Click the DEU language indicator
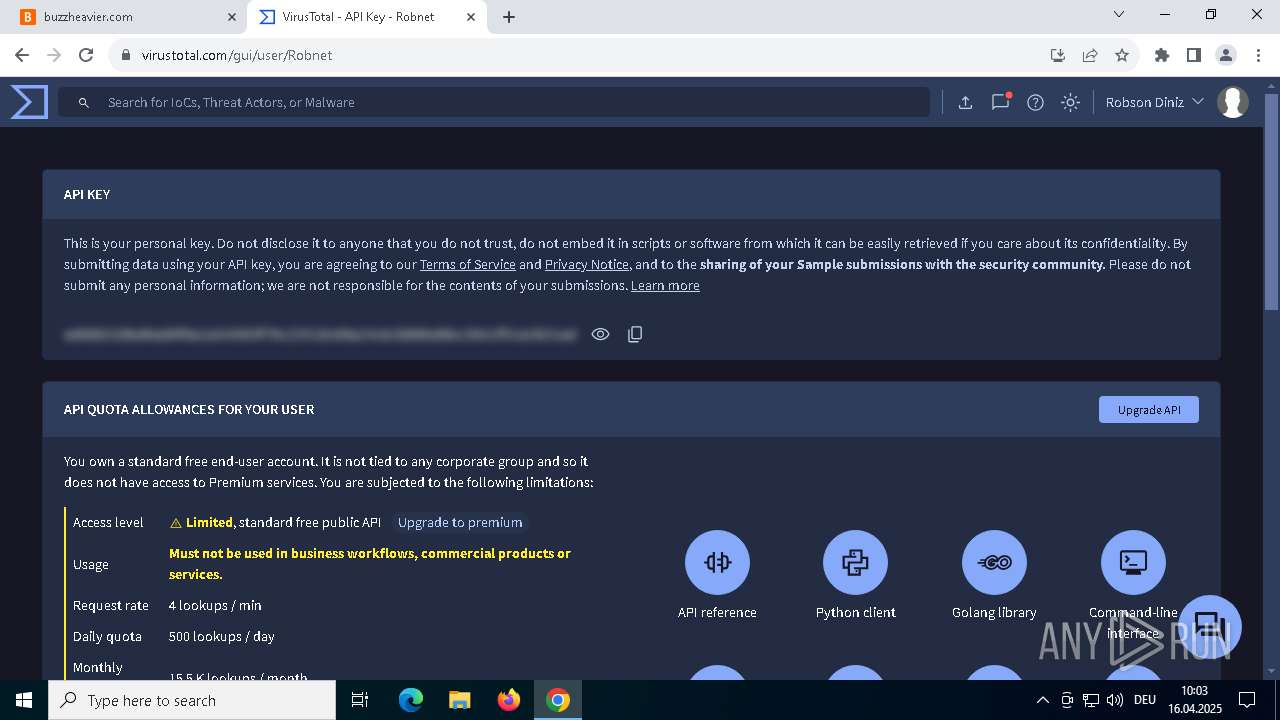 [1145, 700]
